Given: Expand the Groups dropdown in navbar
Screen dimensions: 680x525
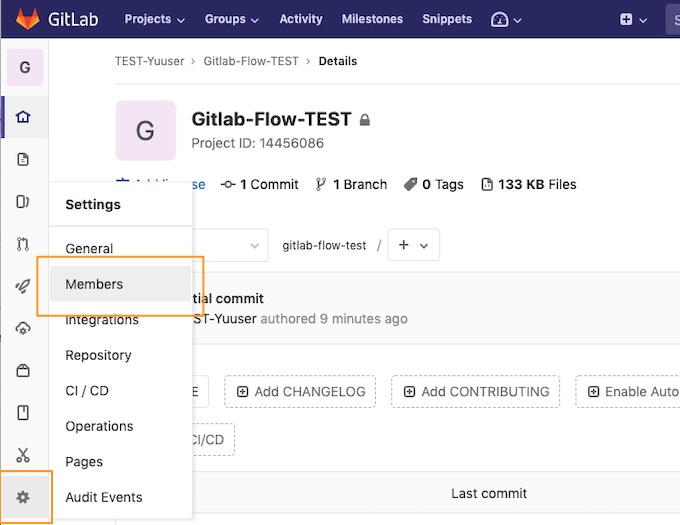Looking at the screenshot, I should coord(232,19).
